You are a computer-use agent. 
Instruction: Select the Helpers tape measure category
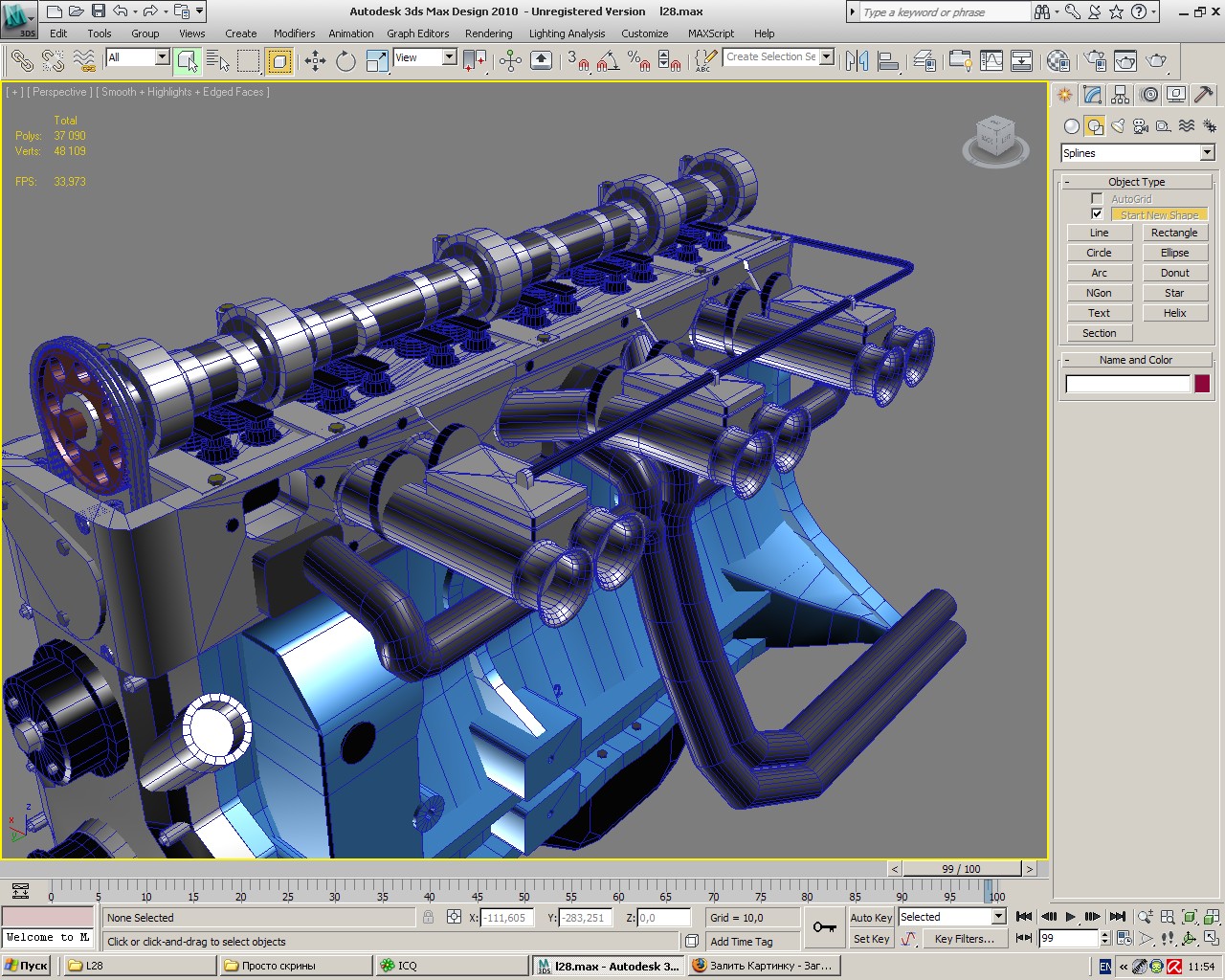pyautogui.click(x=1164, y=126)
